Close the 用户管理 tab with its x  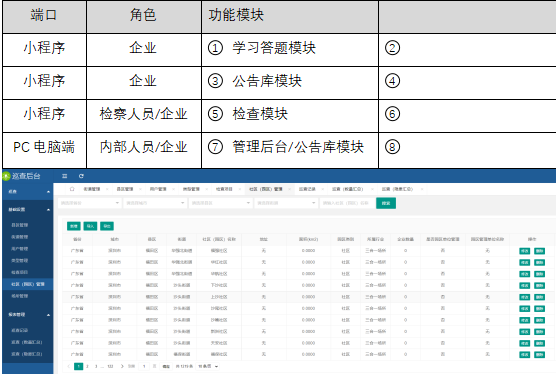pyautogui.click(x=173, y=189)
